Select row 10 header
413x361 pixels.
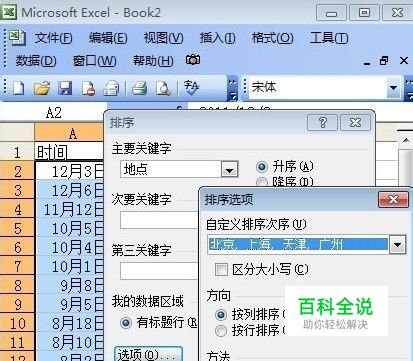(x=17, y=323)
